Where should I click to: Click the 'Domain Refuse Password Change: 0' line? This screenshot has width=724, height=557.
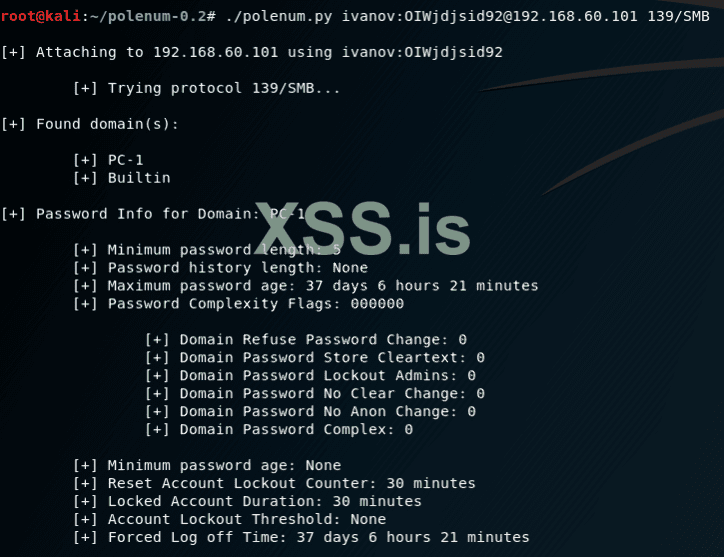click(306, 340)
